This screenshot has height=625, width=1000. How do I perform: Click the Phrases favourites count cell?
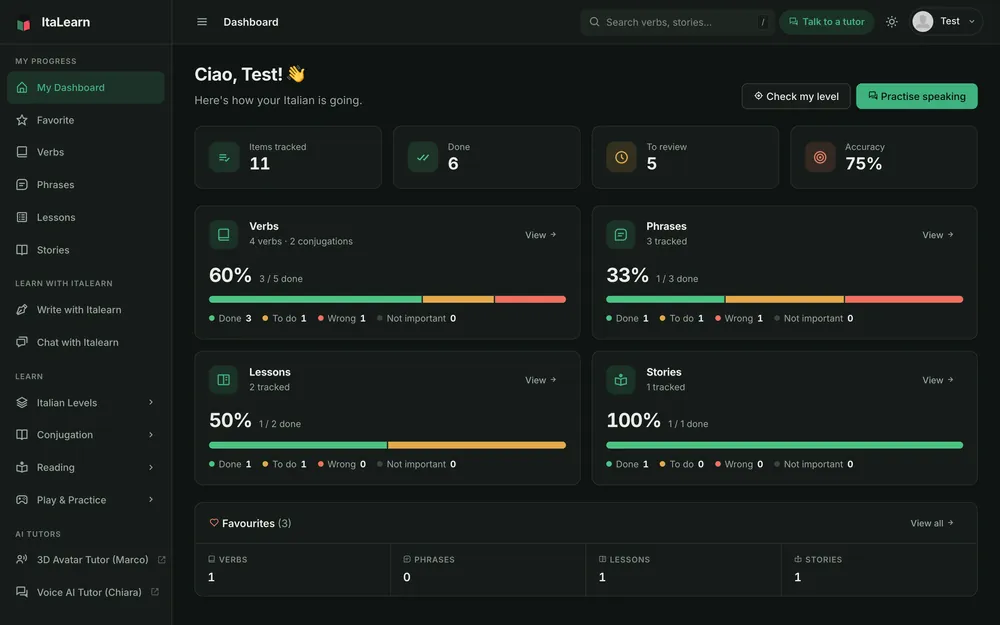tap(488, 569)
